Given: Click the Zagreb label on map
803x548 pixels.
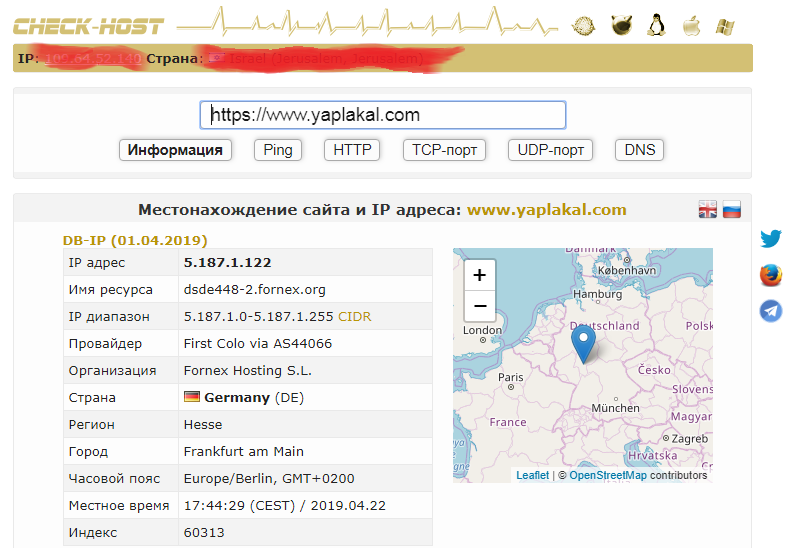Looking at the screenshot, I should pos(689,439).
